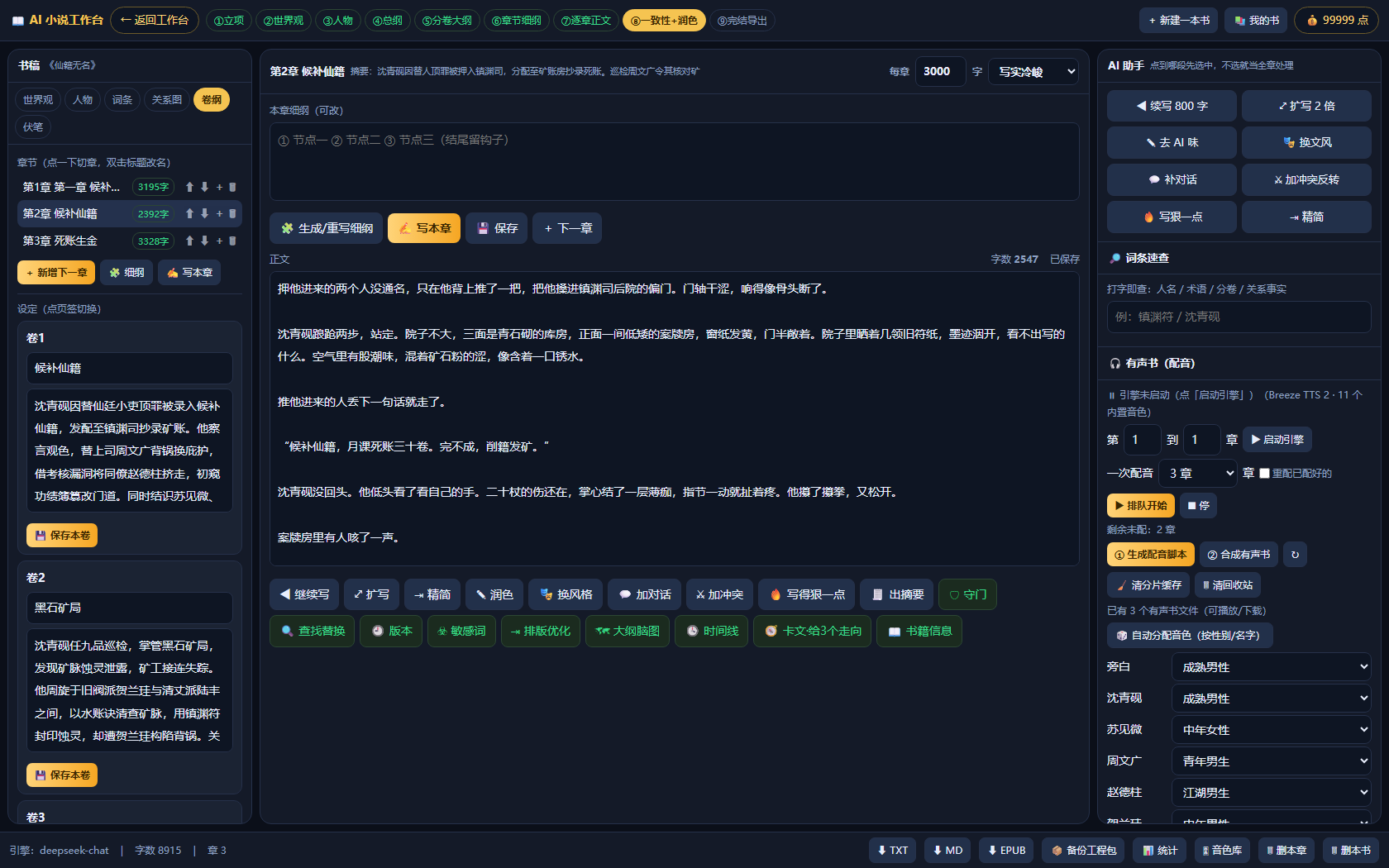The height and width of the screenshot is (868, 1389).
Task: Export the book as EPUB
Action: tap(1006, 850)
